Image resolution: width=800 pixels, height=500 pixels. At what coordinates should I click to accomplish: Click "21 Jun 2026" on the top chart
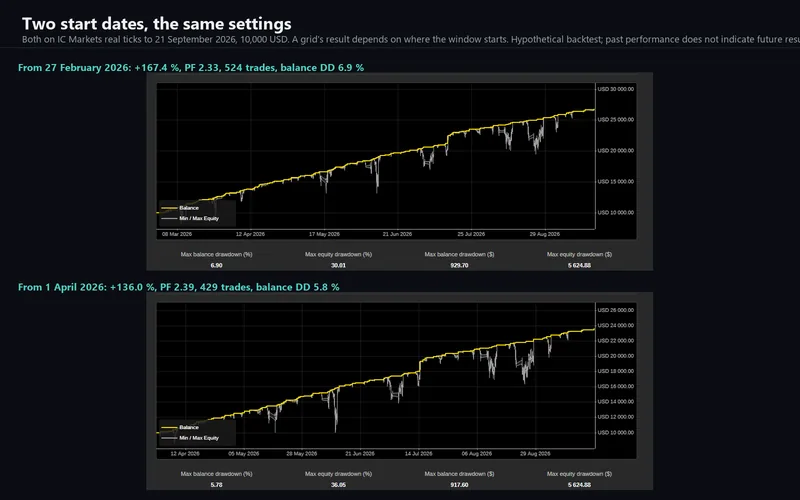(x=397, y=234)
